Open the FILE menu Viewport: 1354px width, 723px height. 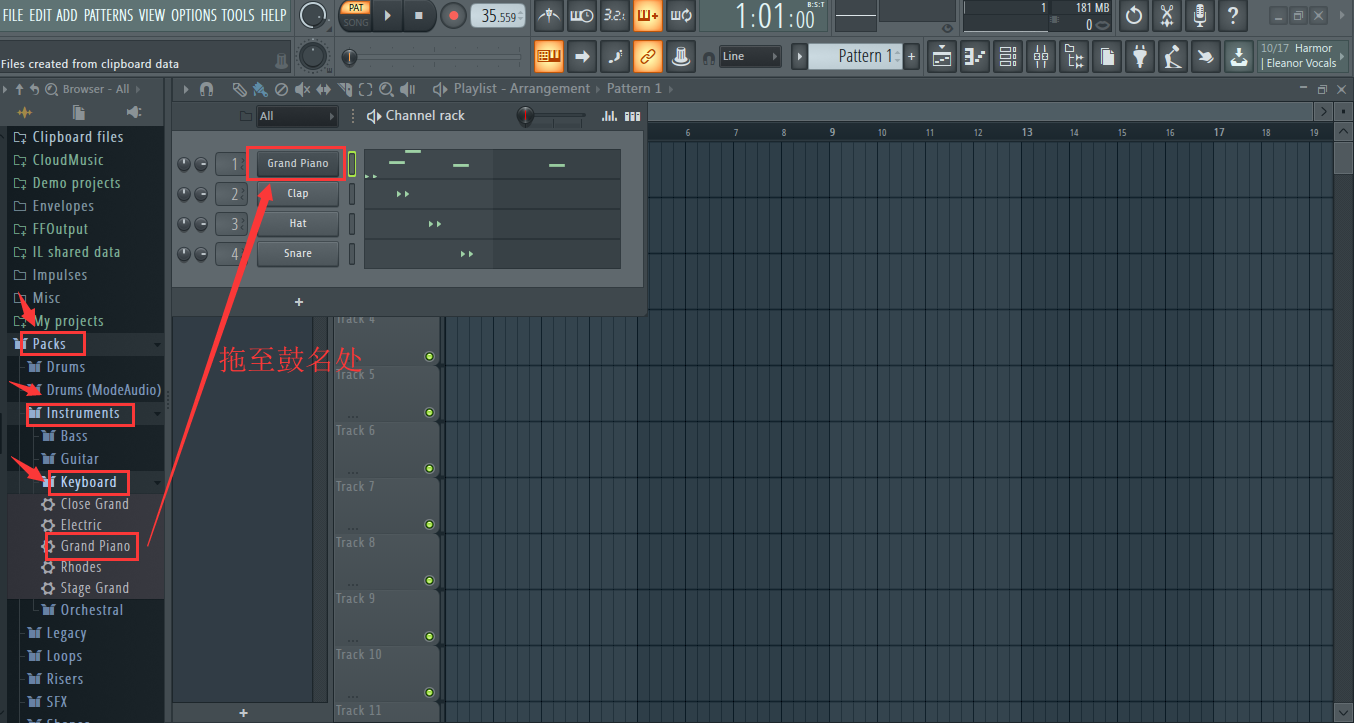pos(13,15)
